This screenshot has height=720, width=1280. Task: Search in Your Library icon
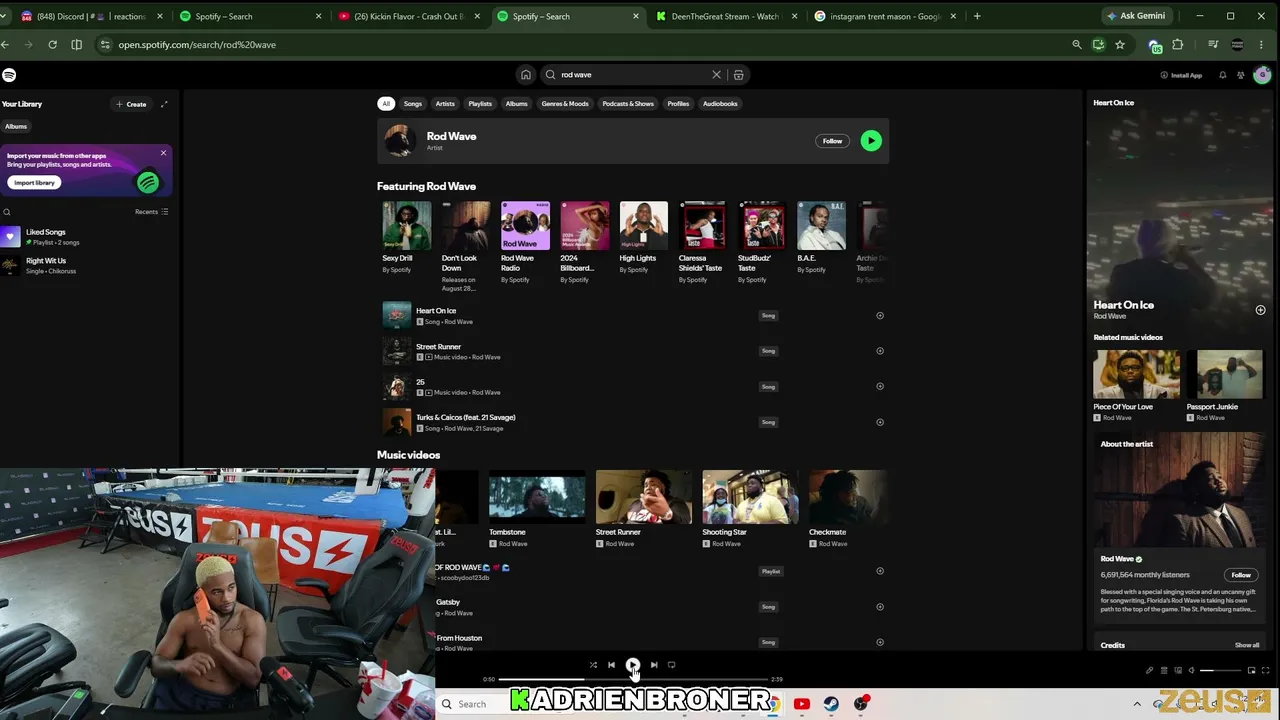(6, 212)
